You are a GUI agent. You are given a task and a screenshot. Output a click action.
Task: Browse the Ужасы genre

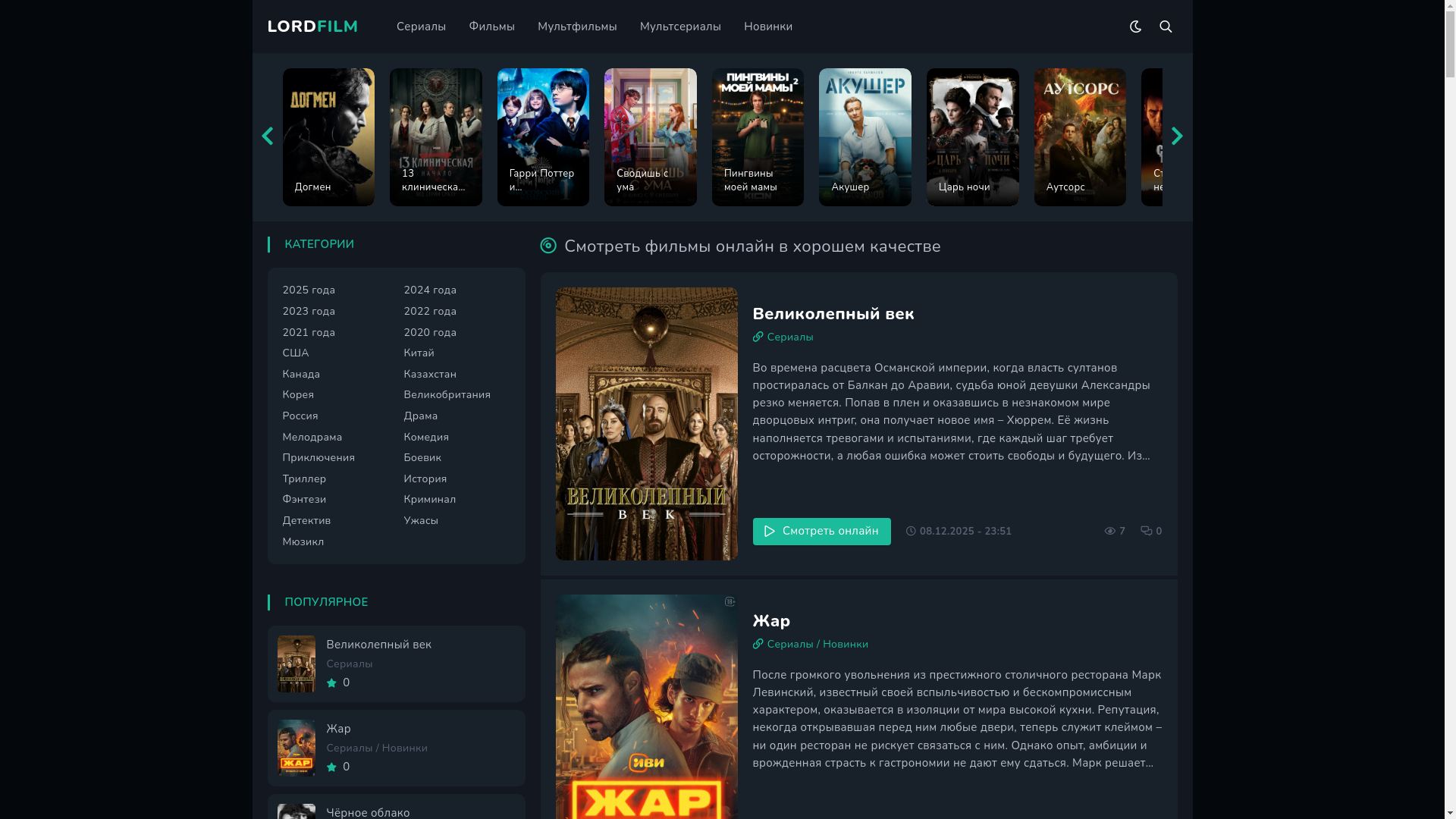421,521
